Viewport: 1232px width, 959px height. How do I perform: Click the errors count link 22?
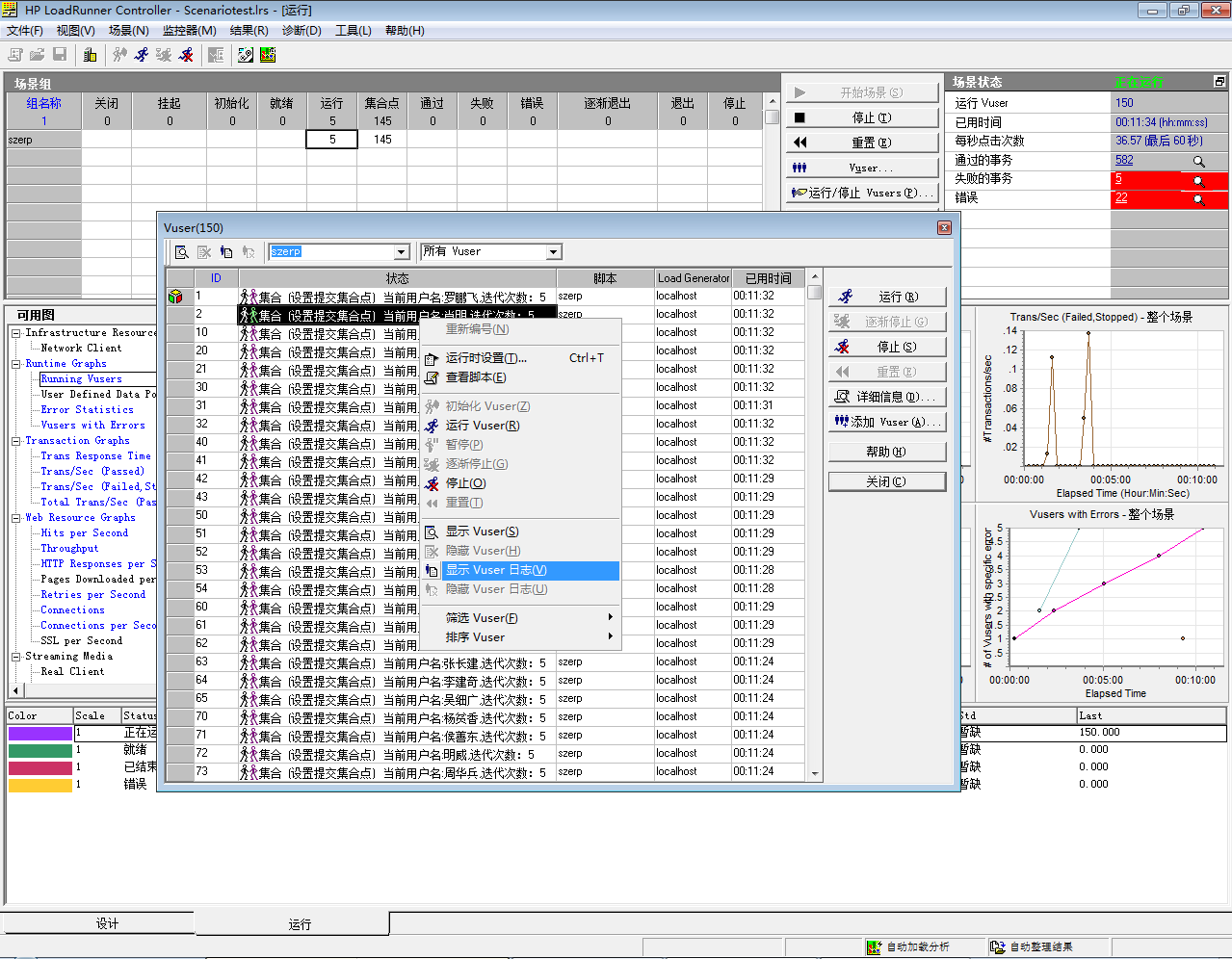(x=1121, y=198)
